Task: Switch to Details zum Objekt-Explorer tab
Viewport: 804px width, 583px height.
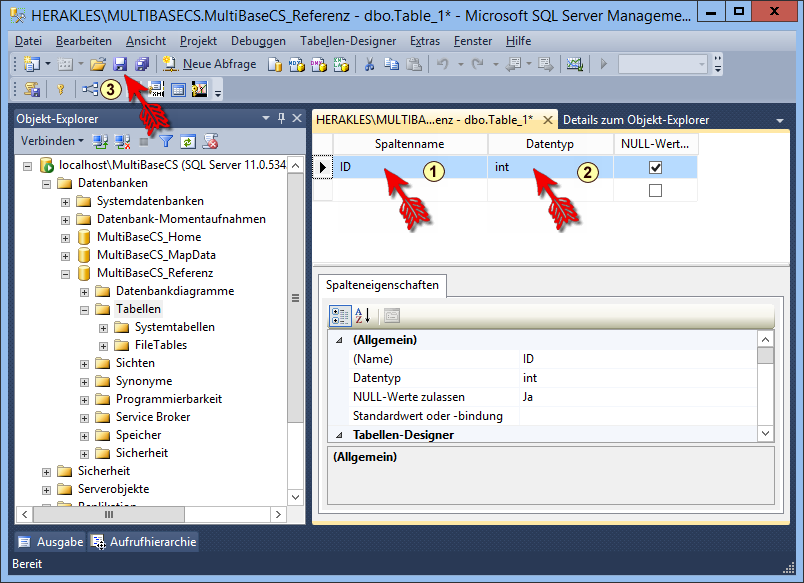Action: point(636,120)
